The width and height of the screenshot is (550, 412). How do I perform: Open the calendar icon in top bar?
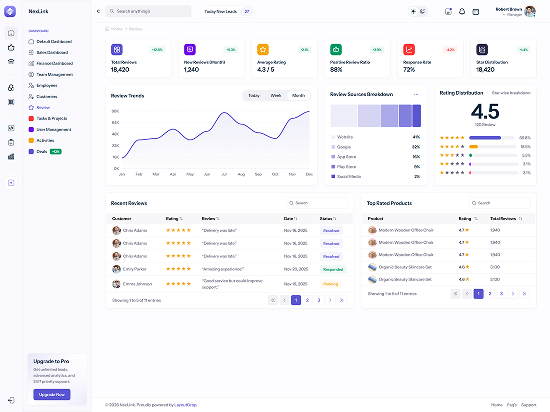pyautogui.click(x=476, y=12)
